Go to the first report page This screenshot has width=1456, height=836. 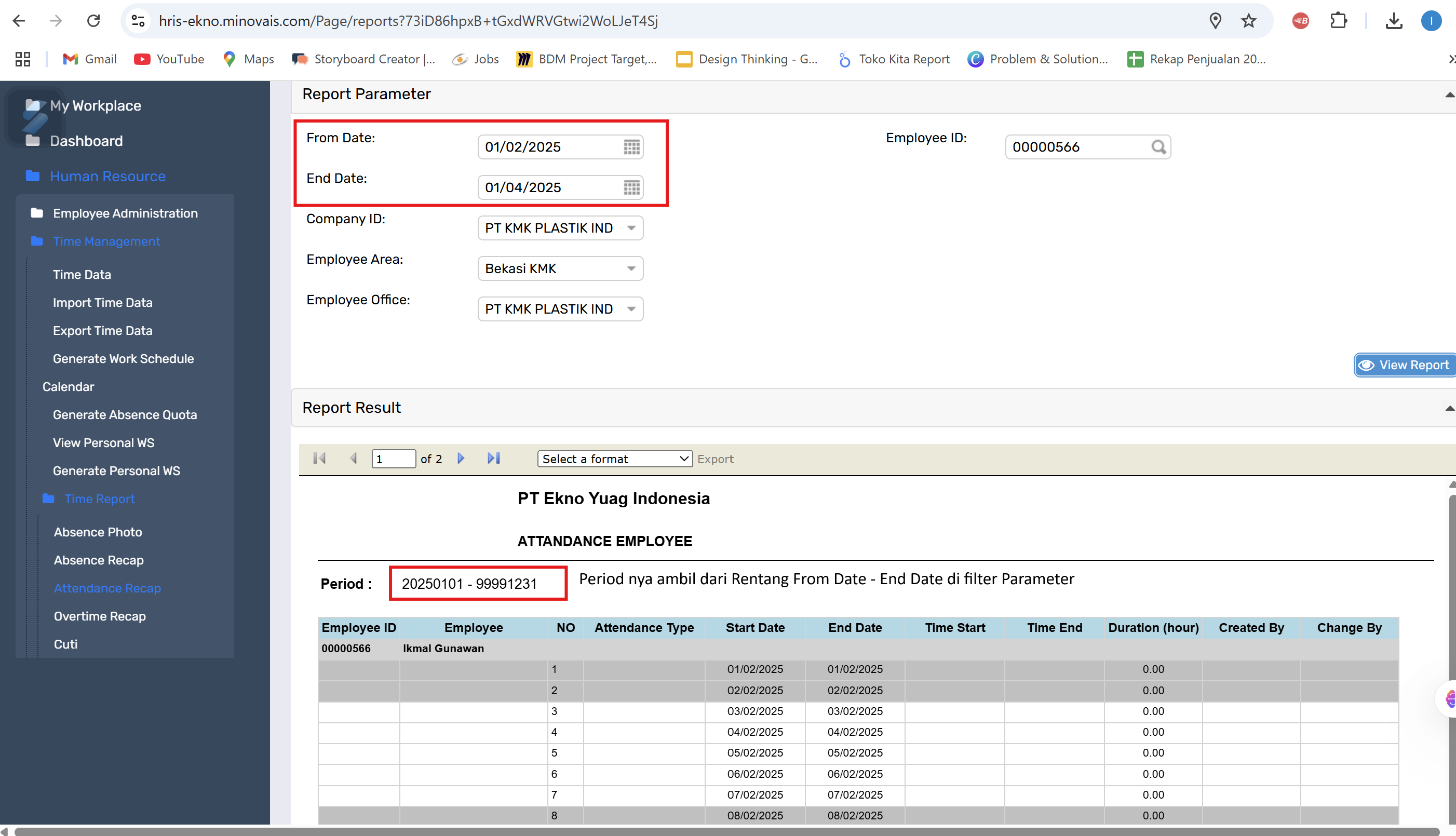point(320,458)
